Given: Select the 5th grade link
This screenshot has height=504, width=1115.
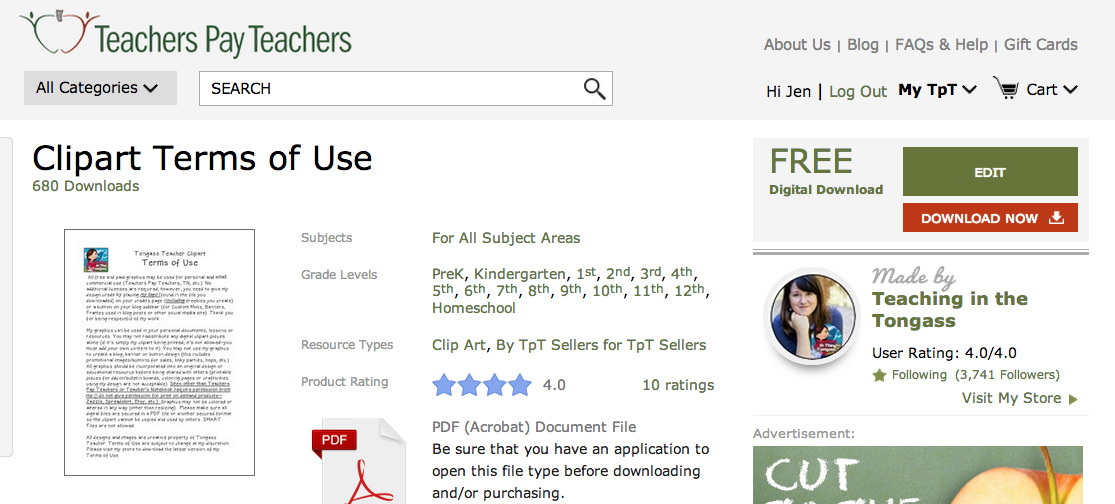Looking at the screenshot, I should click(x=442, y=290).
